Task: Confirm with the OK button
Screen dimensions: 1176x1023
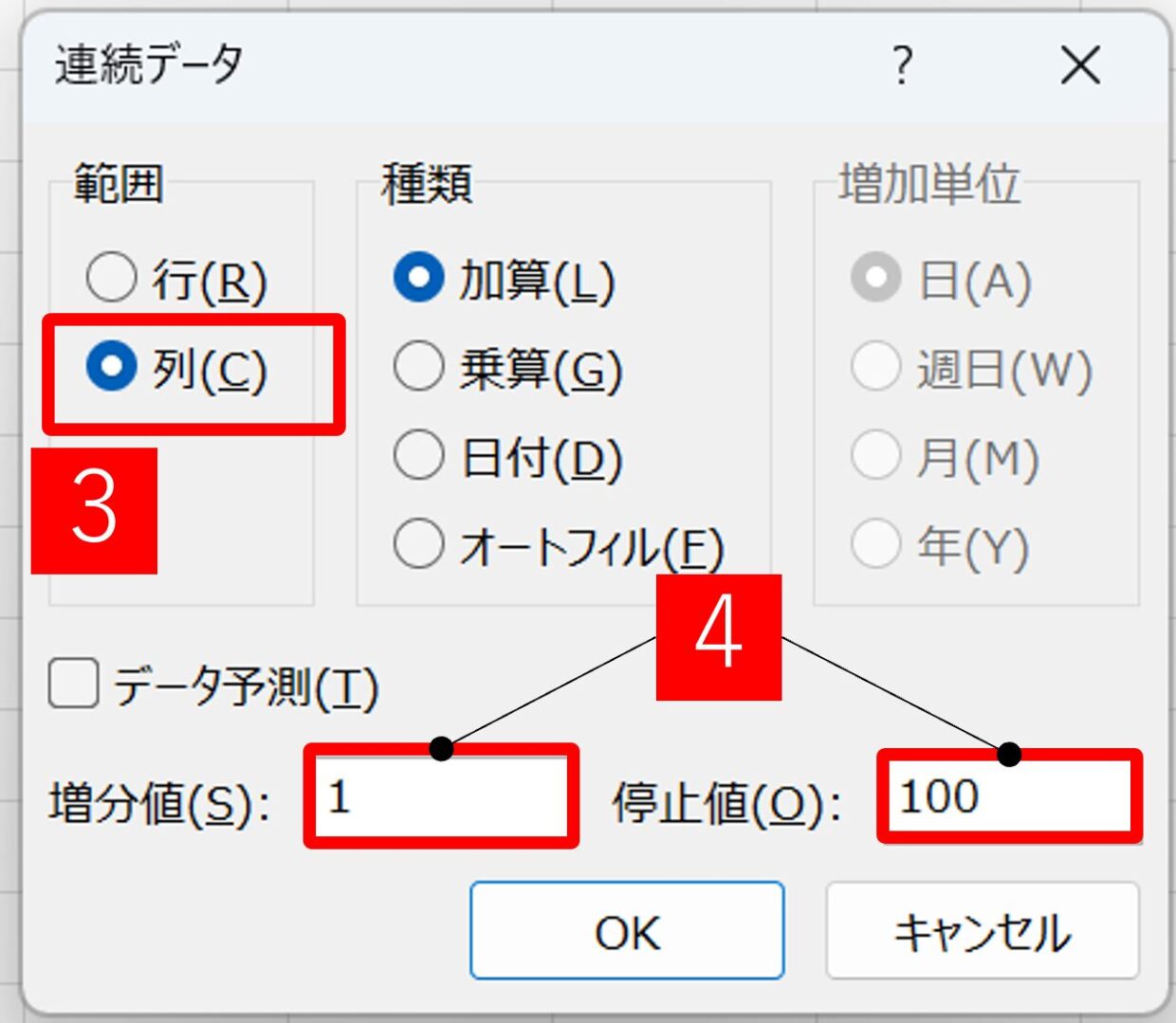Action: coord(627,931)
